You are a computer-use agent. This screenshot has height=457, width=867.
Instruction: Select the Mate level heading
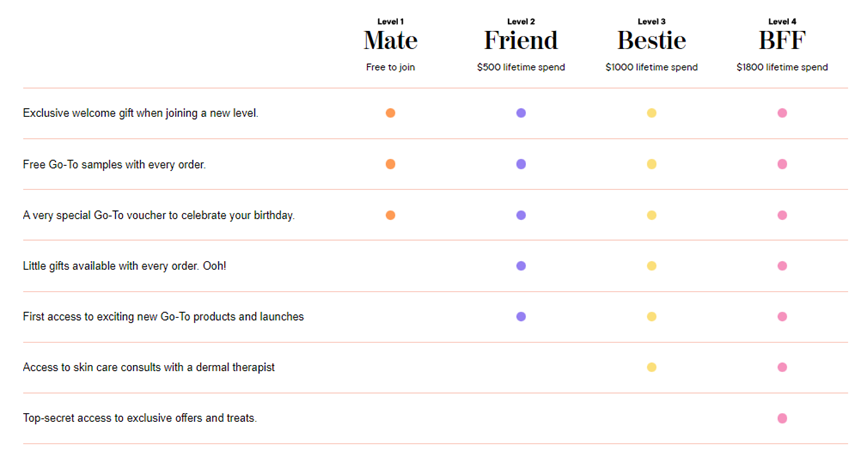coord(390,40)
